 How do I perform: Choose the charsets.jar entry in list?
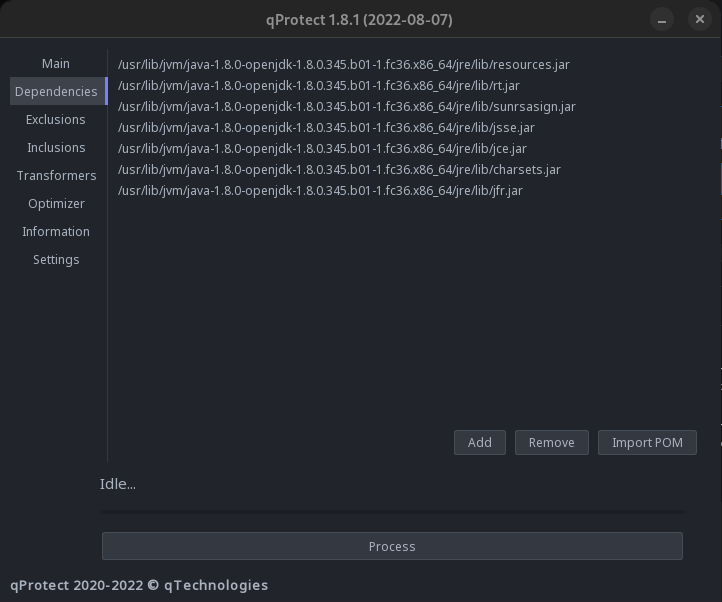(x=339, y=169)
